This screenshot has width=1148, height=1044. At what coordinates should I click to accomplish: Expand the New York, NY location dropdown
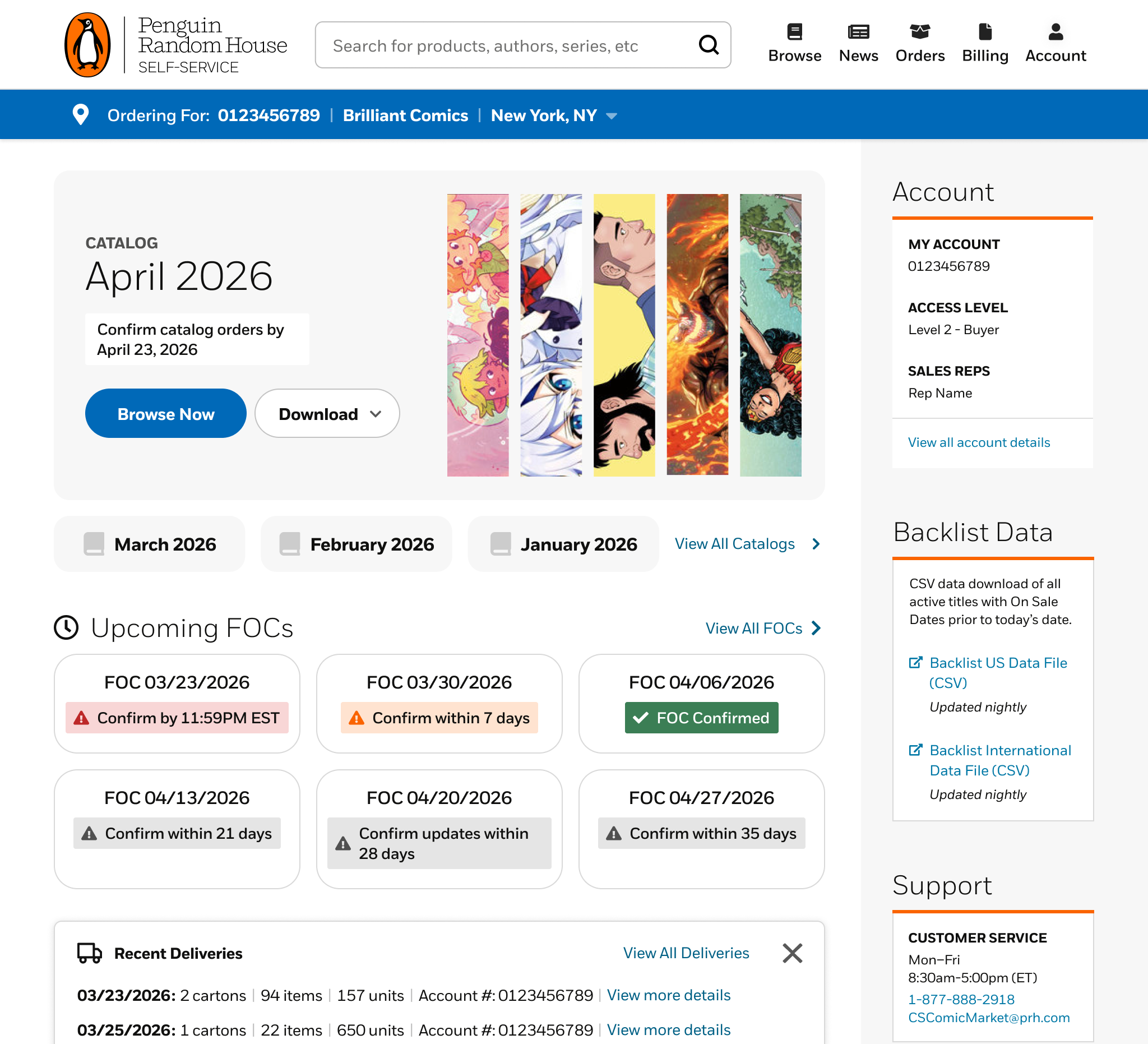(612, 116)
